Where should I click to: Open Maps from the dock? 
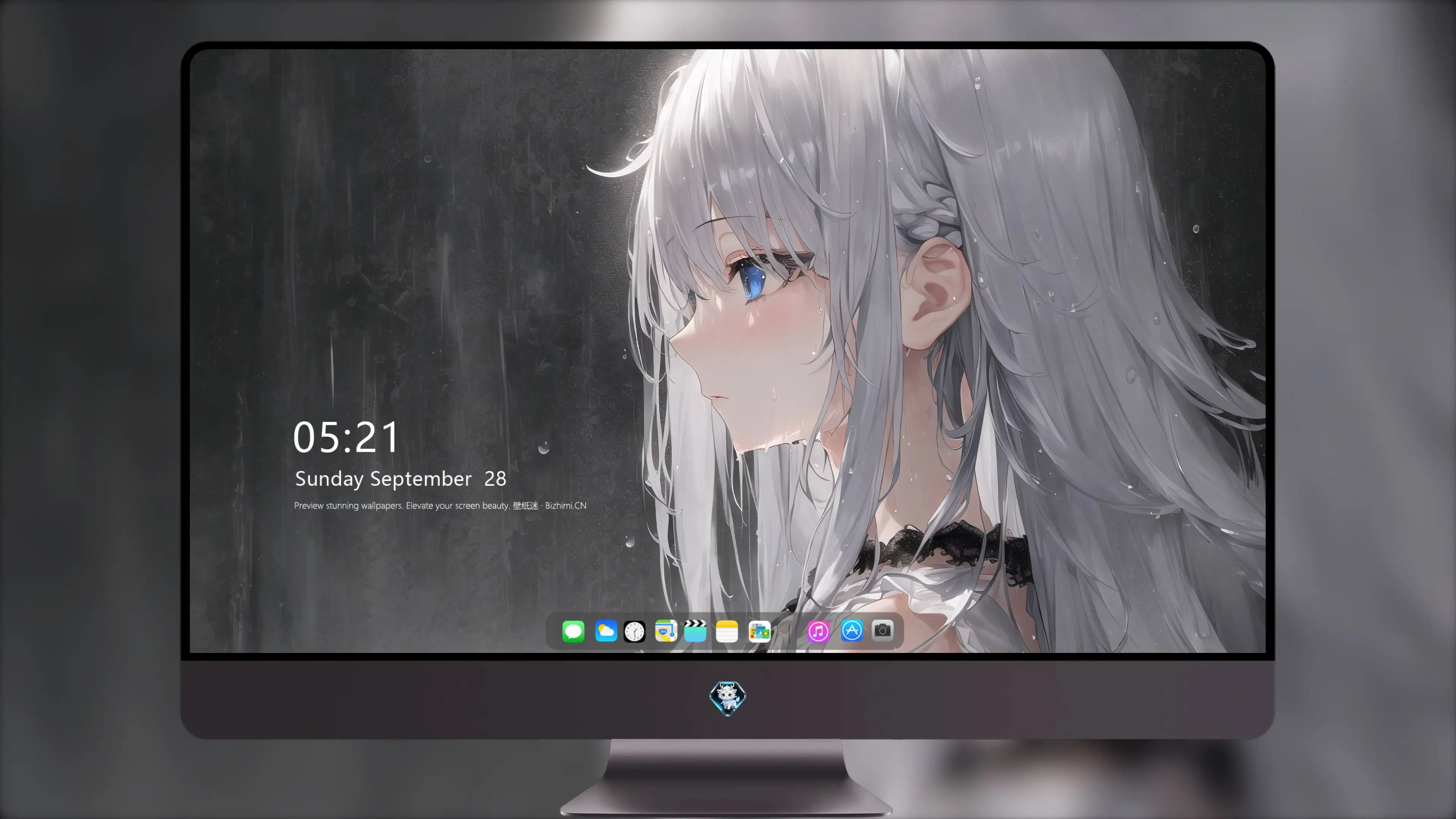pos(666,631)
